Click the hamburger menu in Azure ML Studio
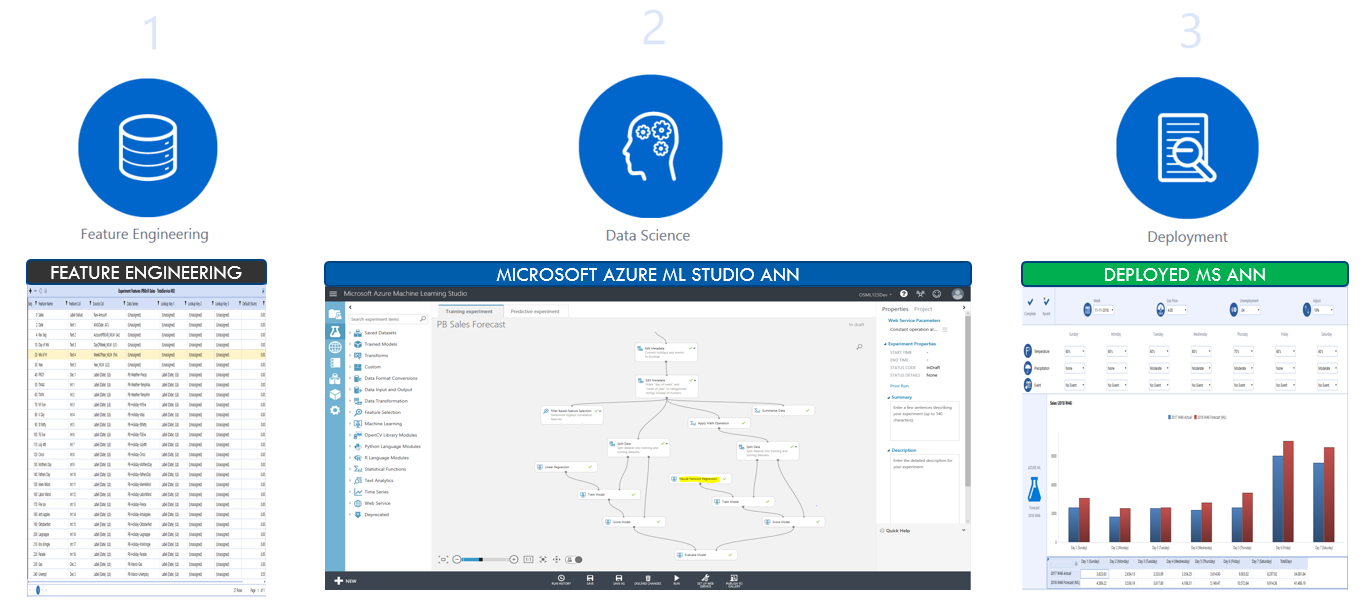 click(x=334, y=294)
